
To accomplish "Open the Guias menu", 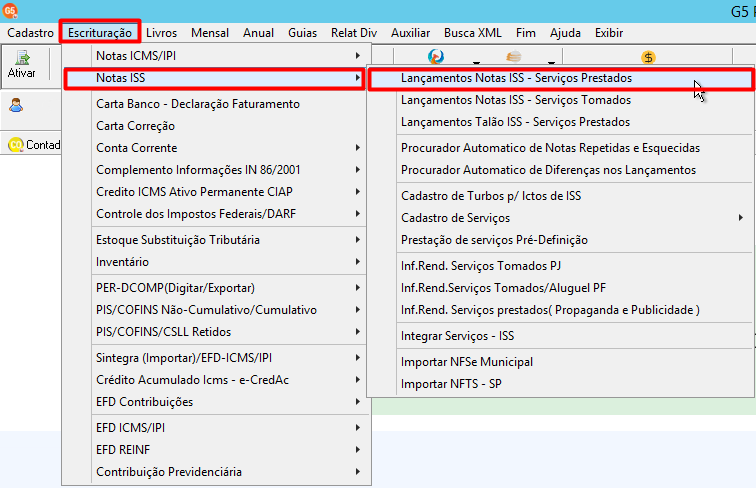I will pos(302,33).
